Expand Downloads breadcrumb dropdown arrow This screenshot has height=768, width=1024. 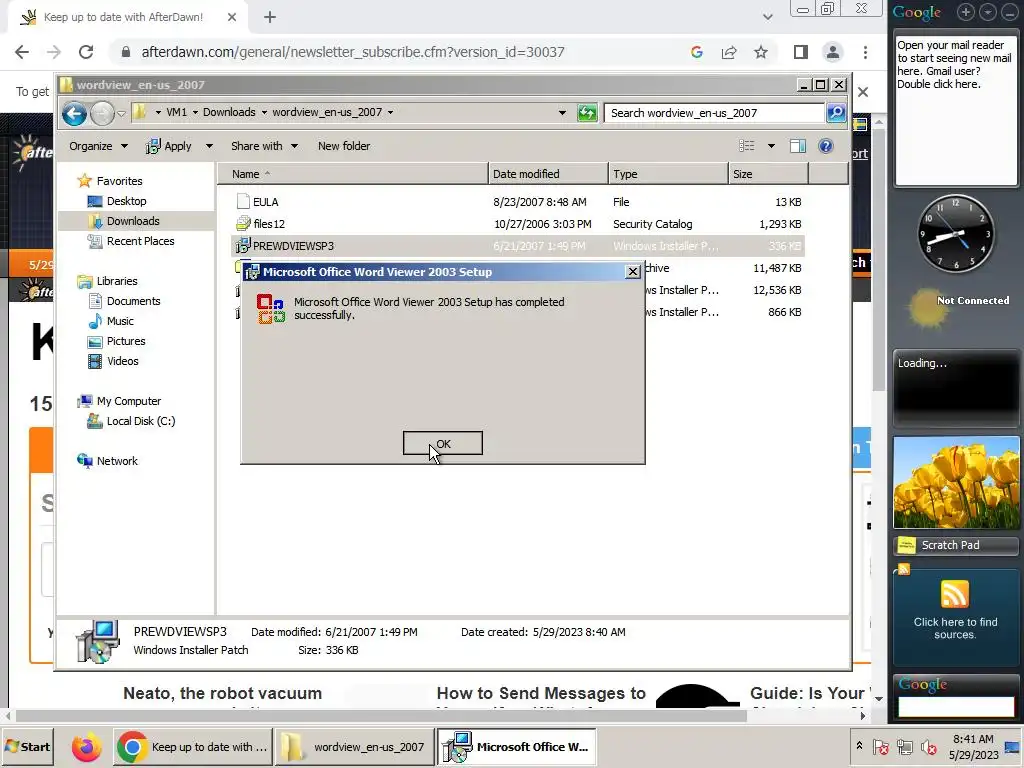[264, 112]
